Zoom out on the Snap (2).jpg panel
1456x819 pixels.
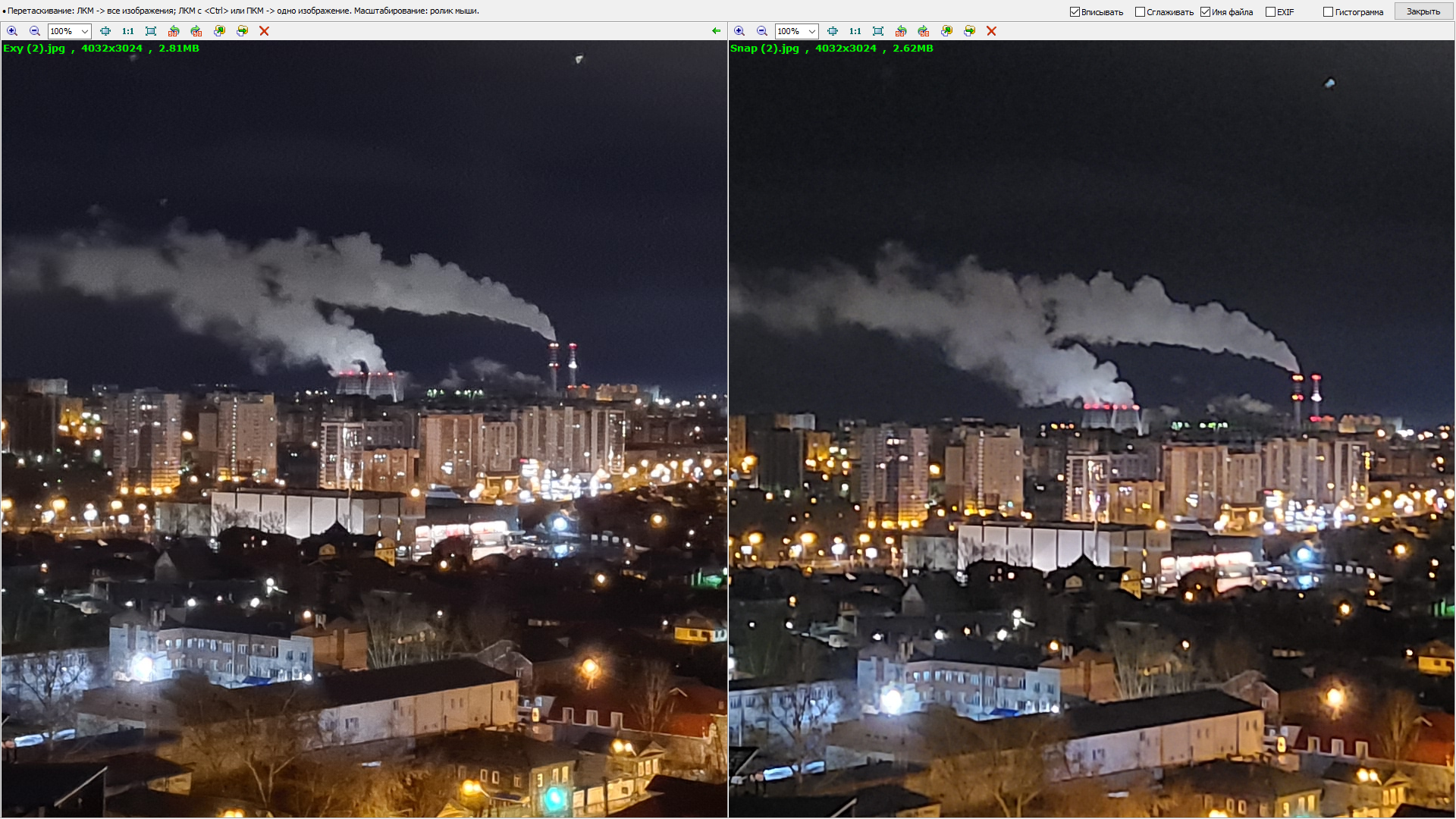(x=762, y=31)
